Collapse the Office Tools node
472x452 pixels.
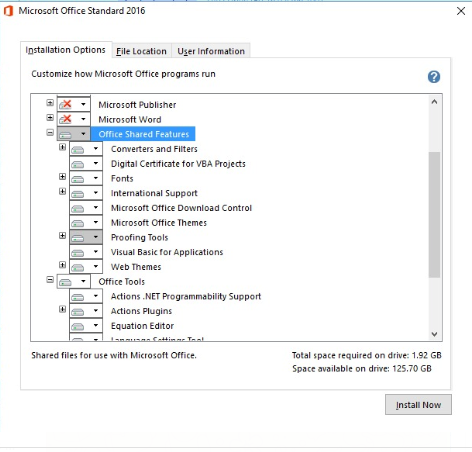(50, 280)
